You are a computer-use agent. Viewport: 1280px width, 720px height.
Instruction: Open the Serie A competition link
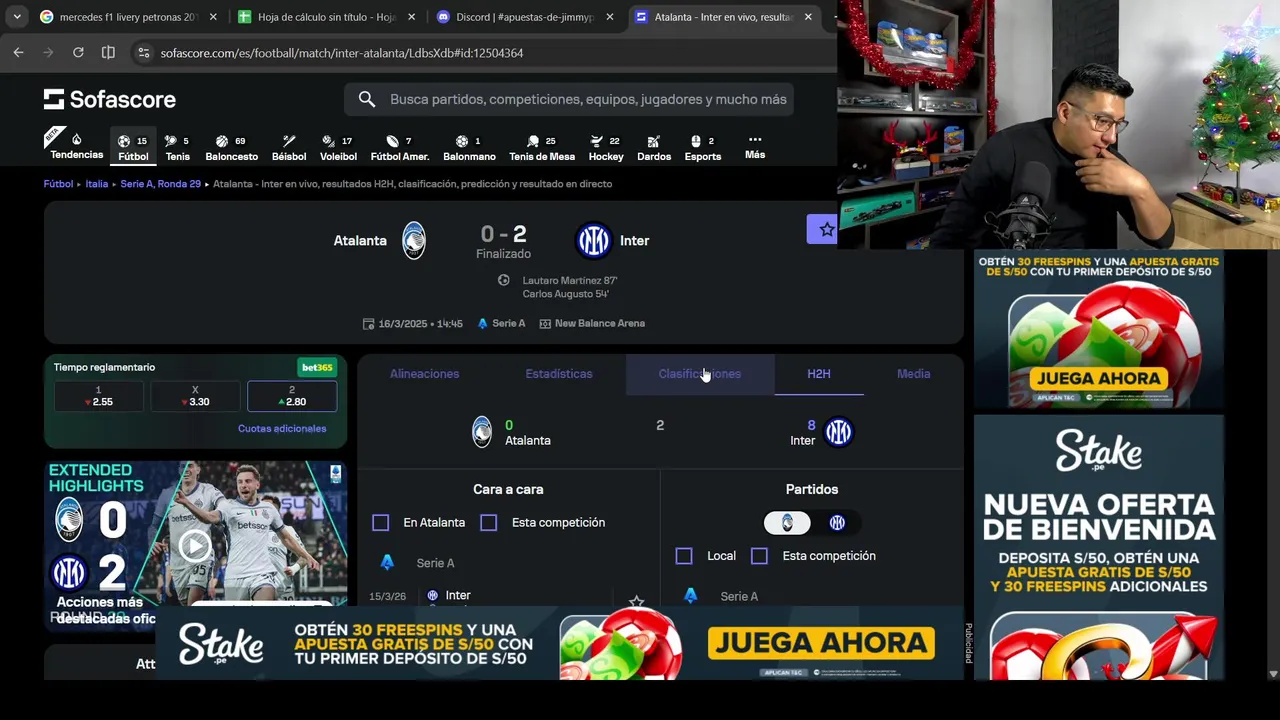pos(501,323)
